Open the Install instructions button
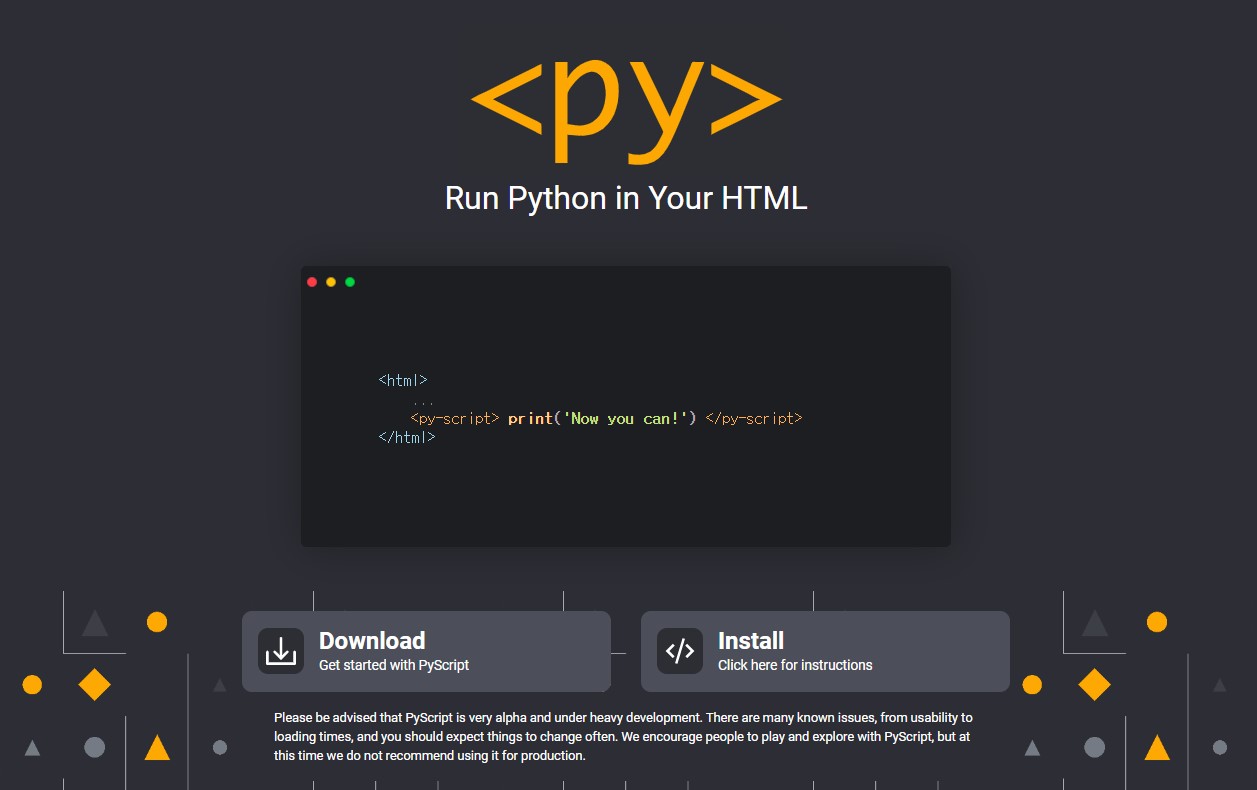 825,651
